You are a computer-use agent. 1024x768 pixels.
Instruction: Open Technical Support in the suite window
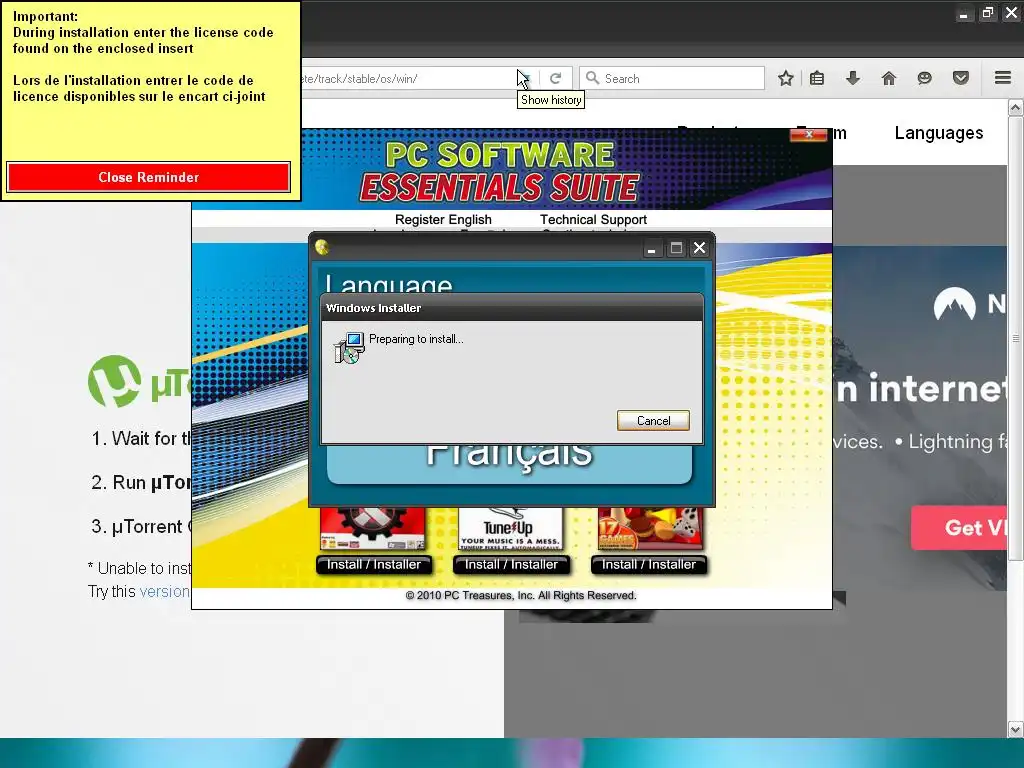(593, 219)
